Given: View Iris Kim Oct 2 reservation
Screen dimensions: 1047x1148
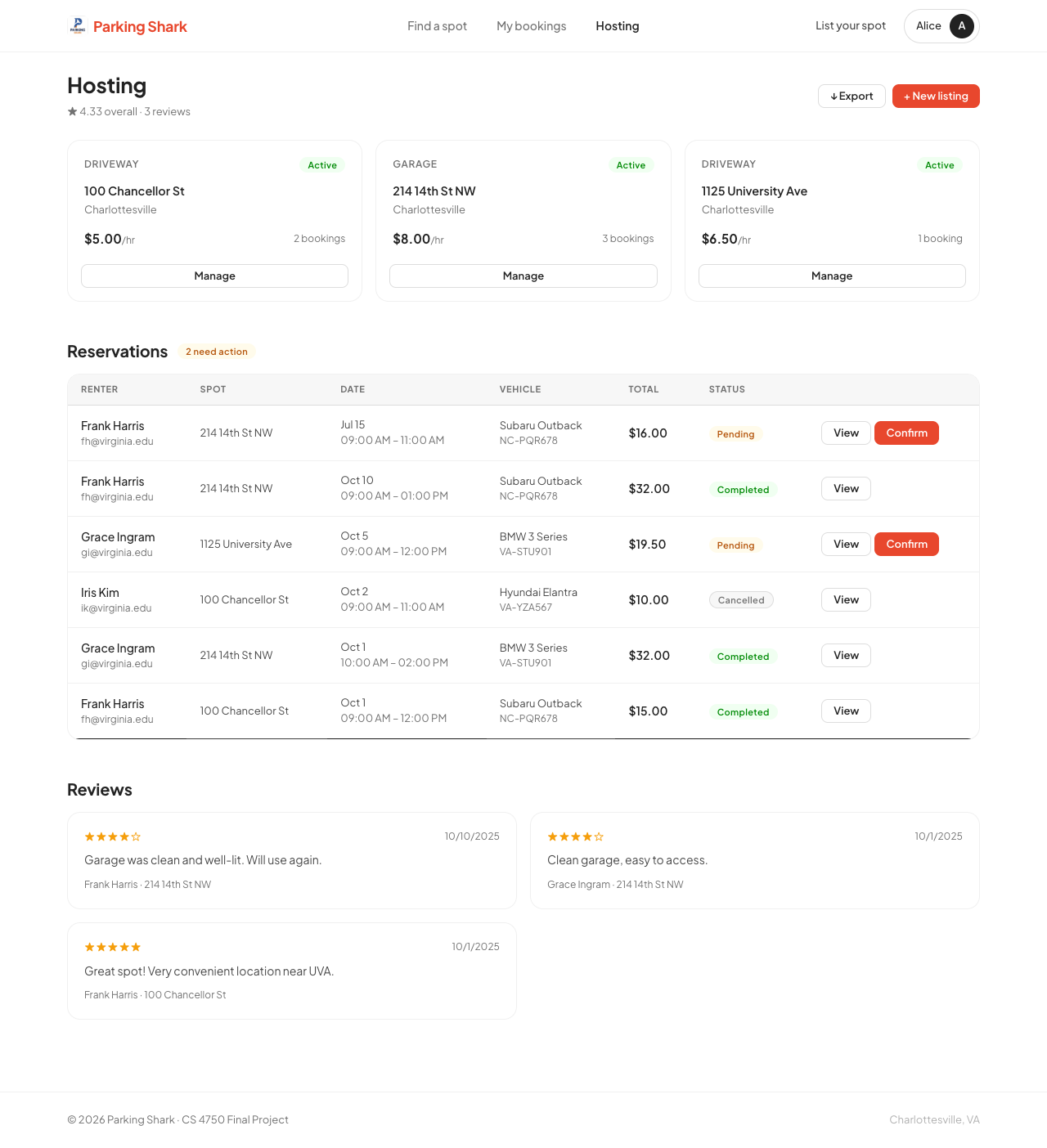Looking at the screenshot, I should [x=846, y=599].
